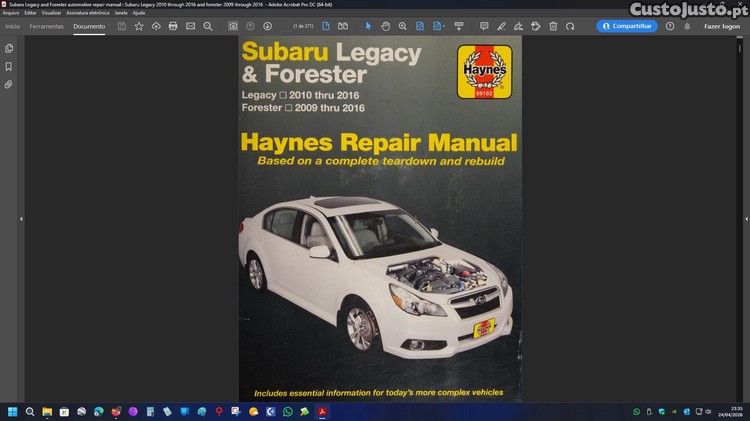Click the delete trash icon

coord(553,26)
